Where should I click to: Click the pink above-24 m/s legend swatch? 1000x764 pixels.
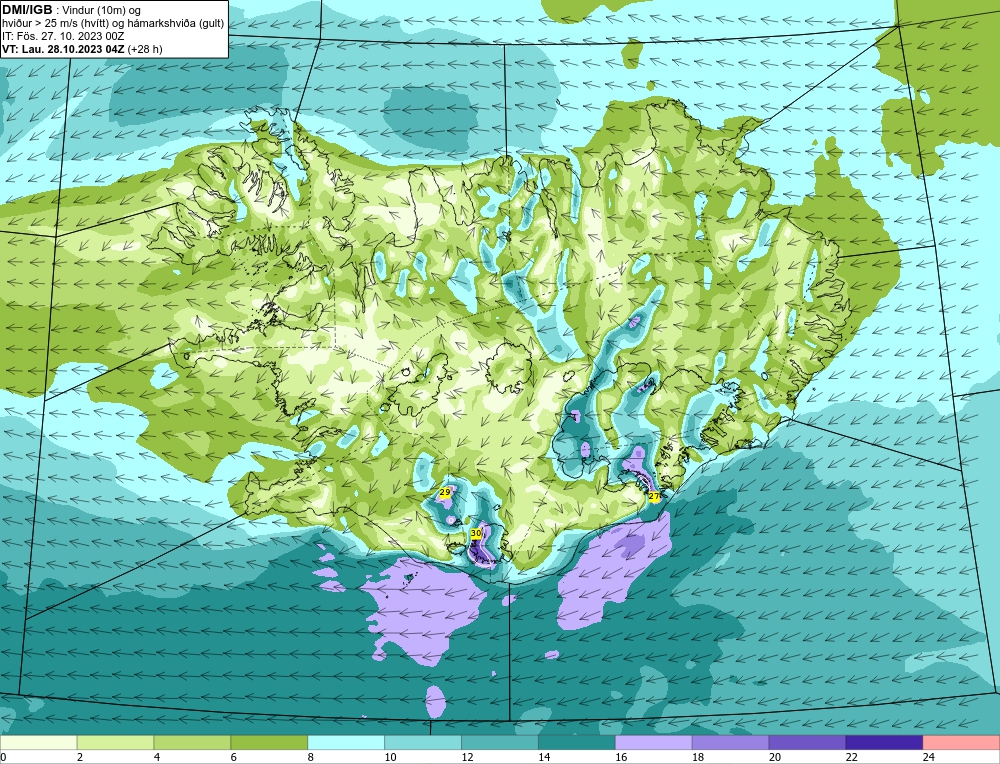(961, 743)
